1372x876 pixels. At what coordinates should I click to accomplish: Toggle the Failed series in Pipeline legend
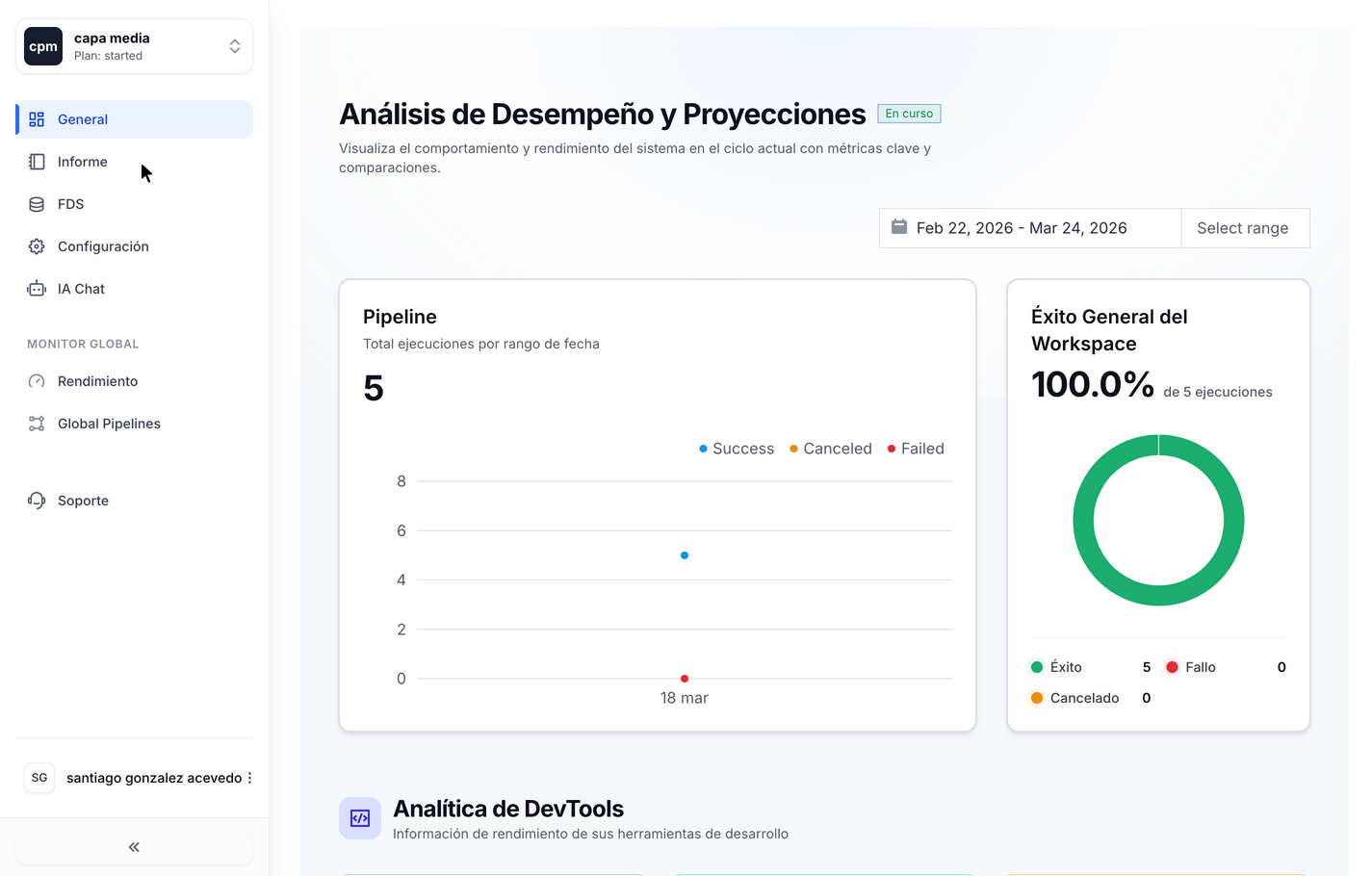915,448
